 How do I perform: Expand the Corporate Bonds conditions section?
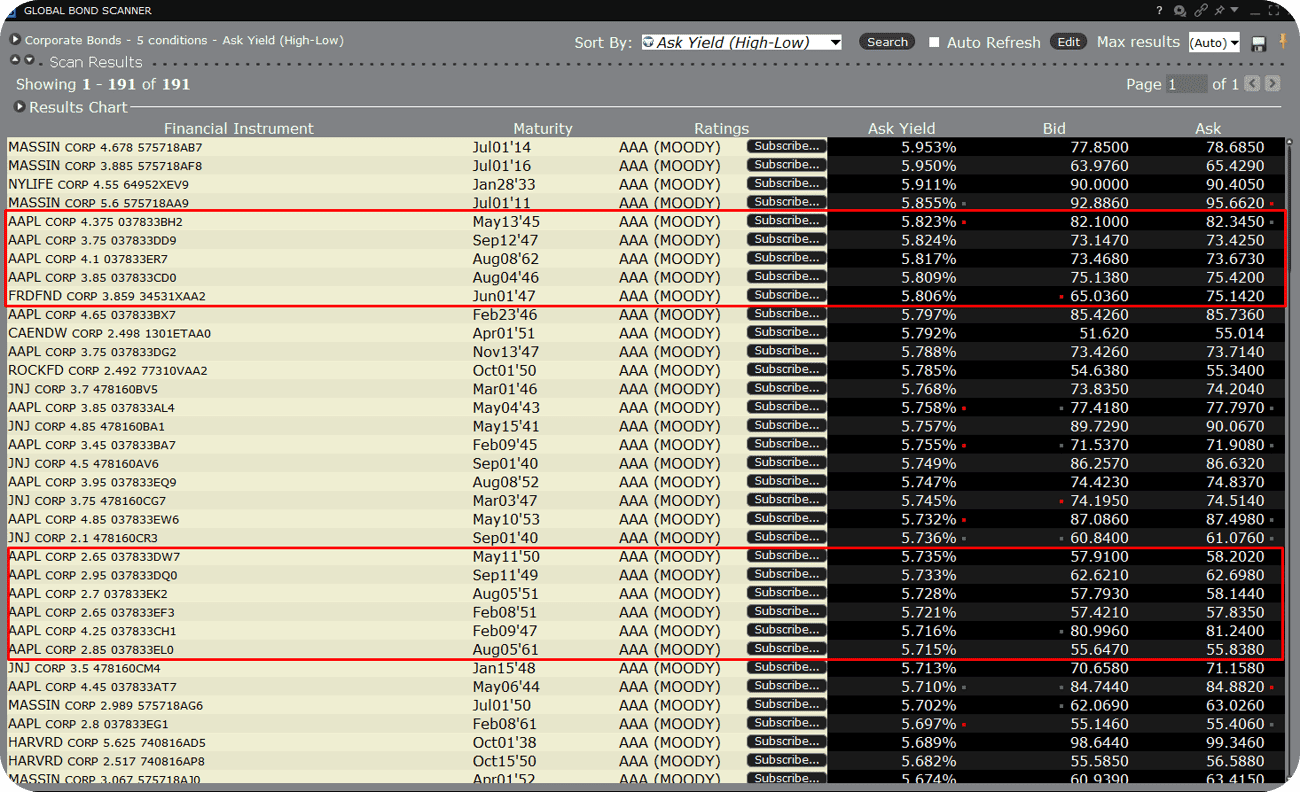tap(16, 40)
